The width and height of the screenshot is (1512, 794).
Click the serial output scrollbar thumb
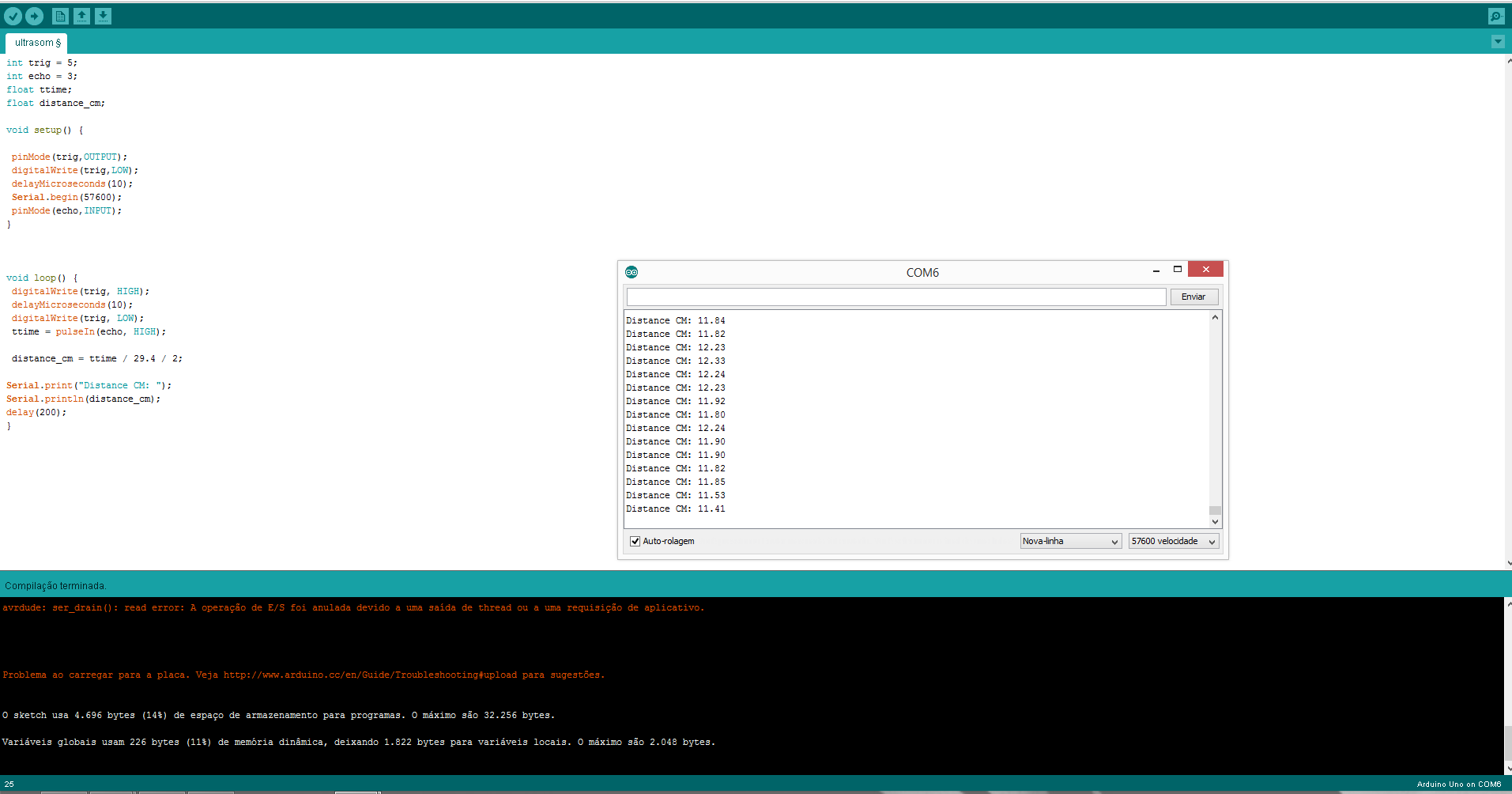(1216, 510)
